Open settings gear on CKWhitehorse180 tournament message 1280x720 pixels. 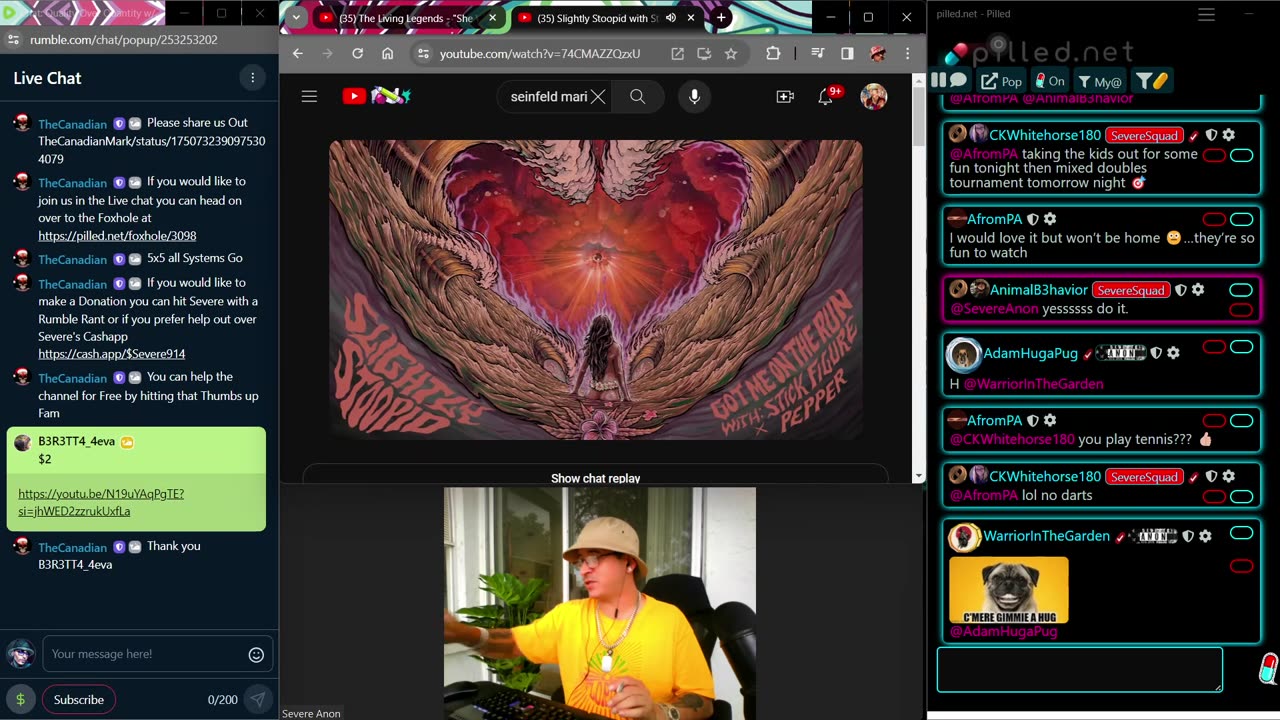tap(1229, 135)
